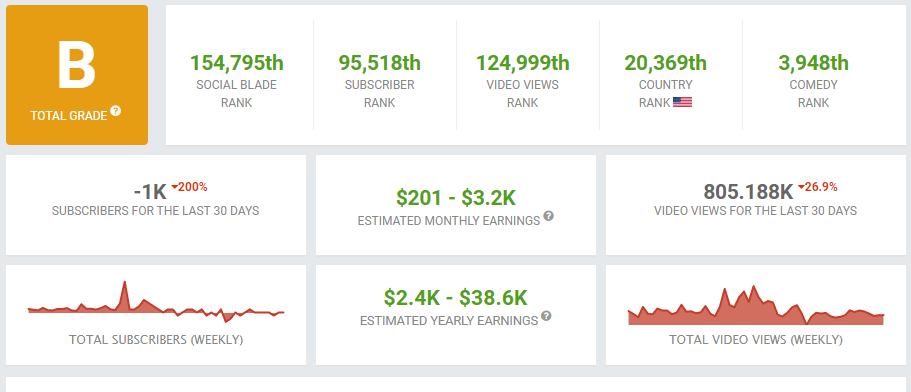Open Estimated Monthly Earnings help icon
The image size is (911, 392).
coord(548,217)
